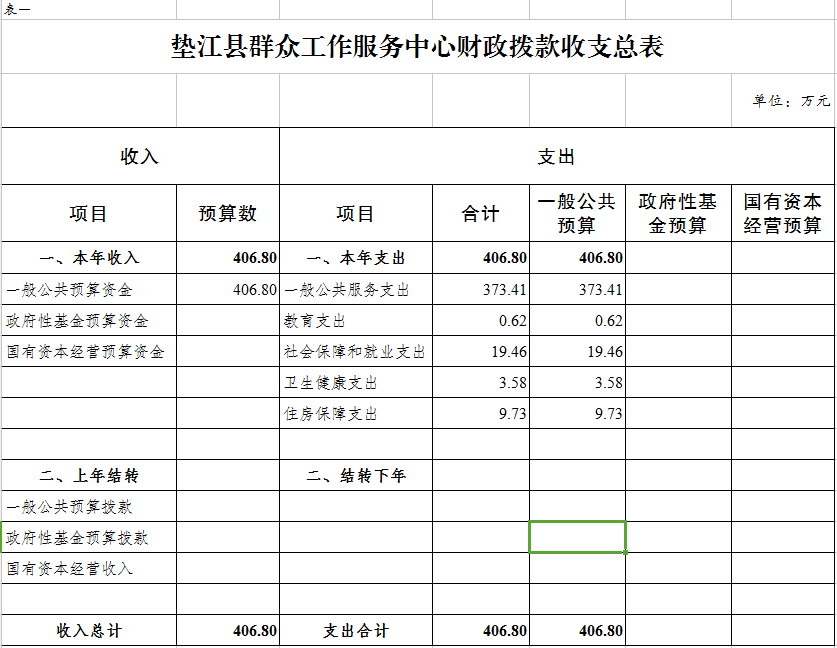Select the 社会保障和就业支出 cell
This screenshot has height=648, width=837.
[356, 352]
